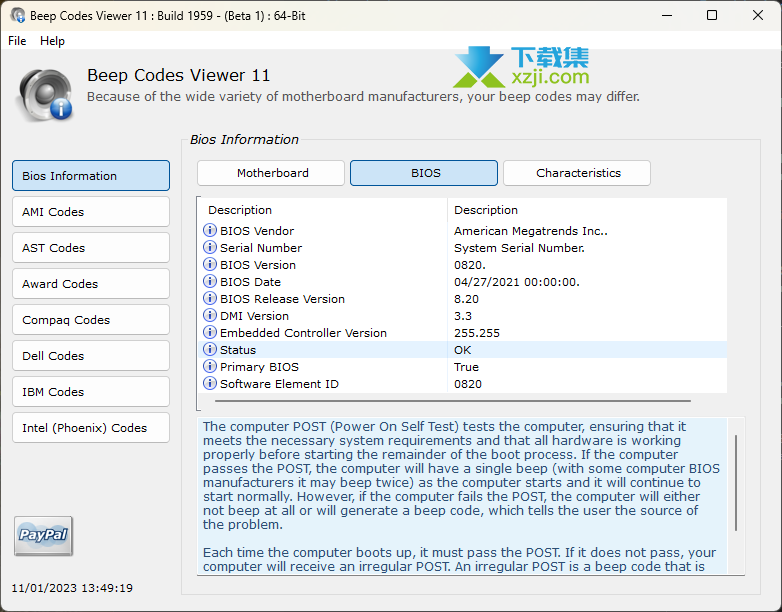Click inside the POST description text box

[463, 496]
